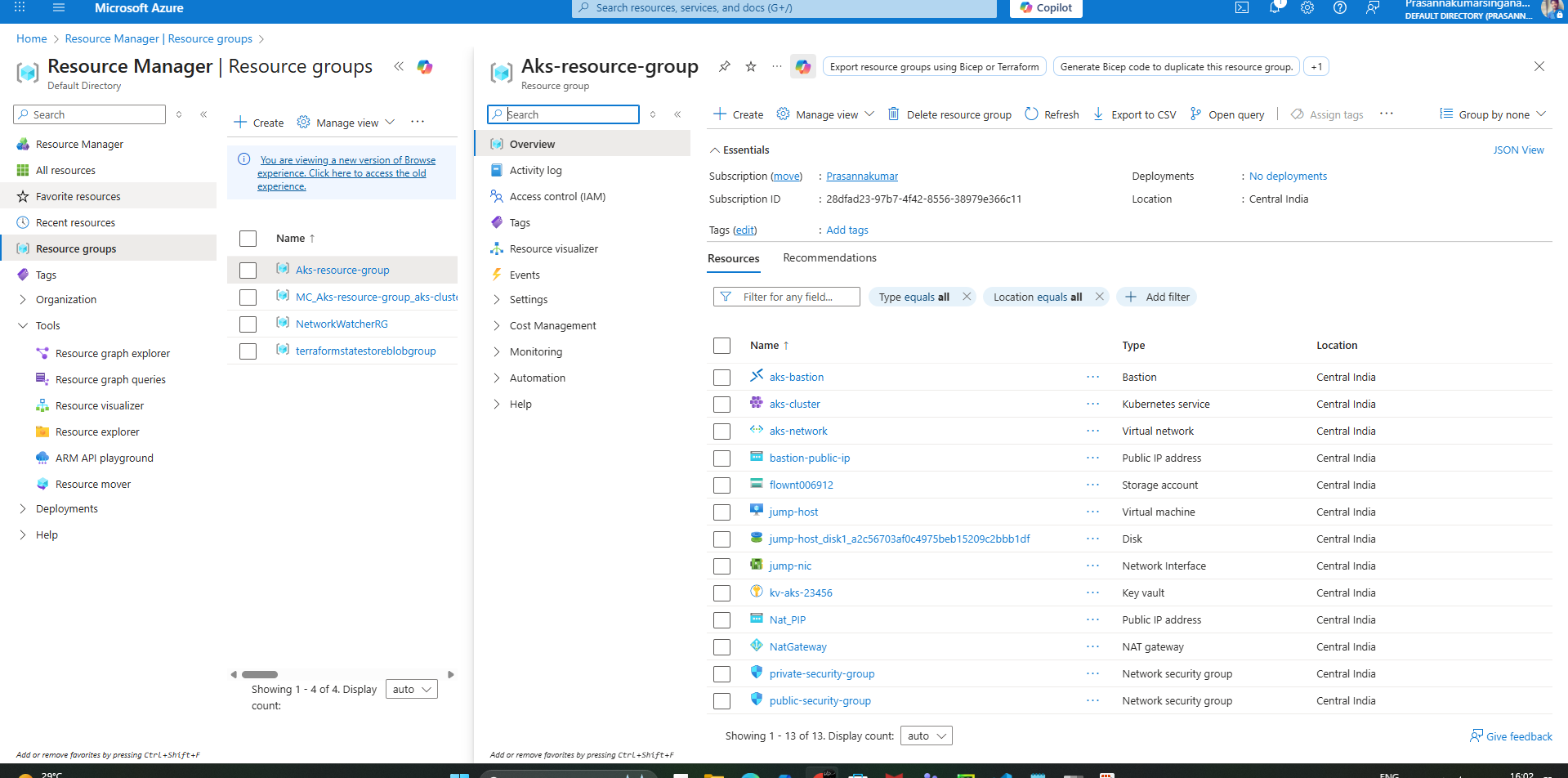Open Resource visualizer in resource group menu
Image resolution: width=1568 pixels, height=778 pixels.
point(553,249)
